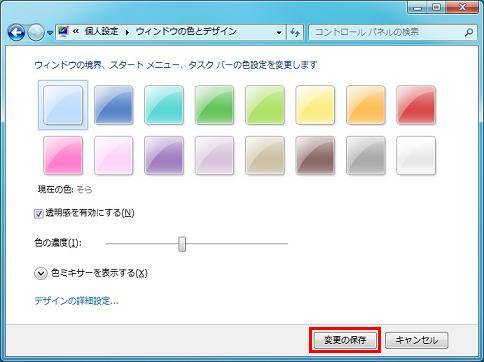The width and height of the screenshot is (484, 362).
Task: Select the dark blue window color swatch
Action: pos(114,105)
